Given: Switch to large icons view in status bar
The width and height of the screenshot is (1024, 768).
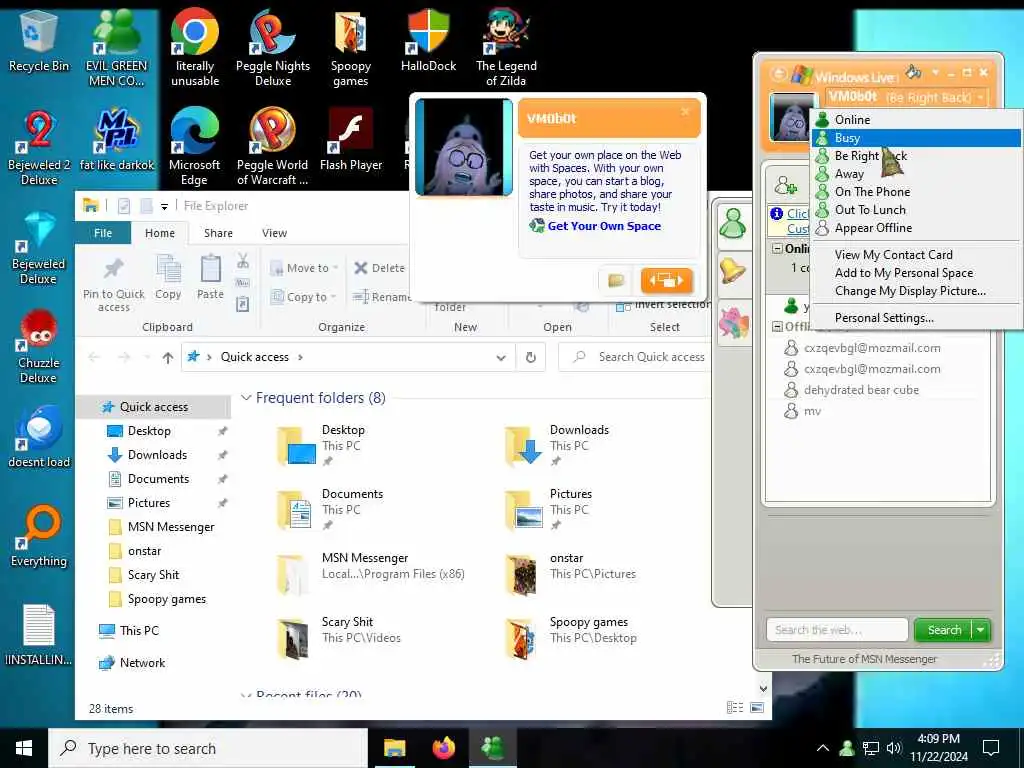Looking at the screenshot, I should 757,707.
